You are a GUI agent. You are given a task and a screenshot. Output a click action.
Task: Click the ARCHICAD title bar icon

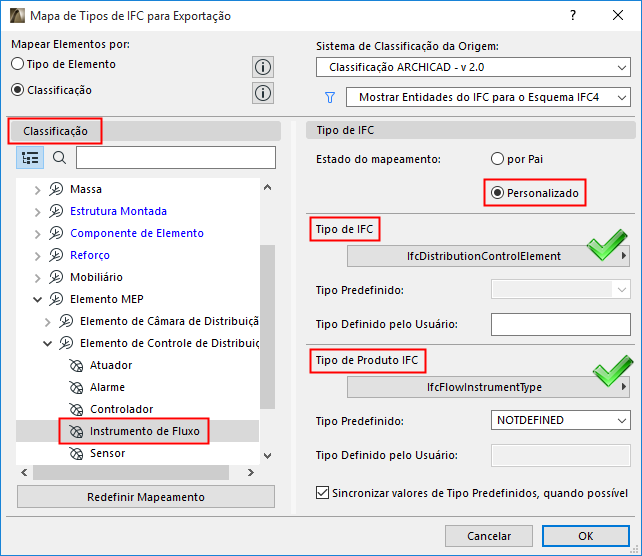[x=17, y=16]
